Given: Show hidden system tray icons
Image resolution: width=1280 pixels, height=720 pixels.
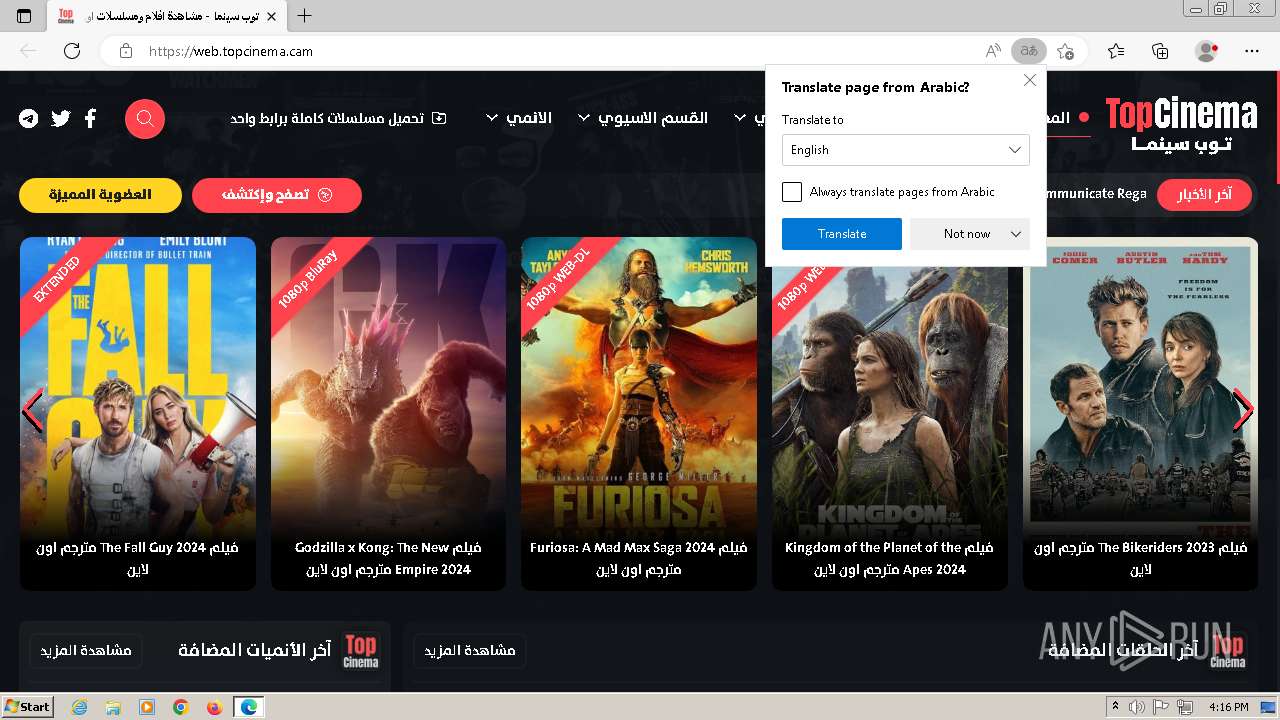Looking at the screenshot, I should [1115, 707].
